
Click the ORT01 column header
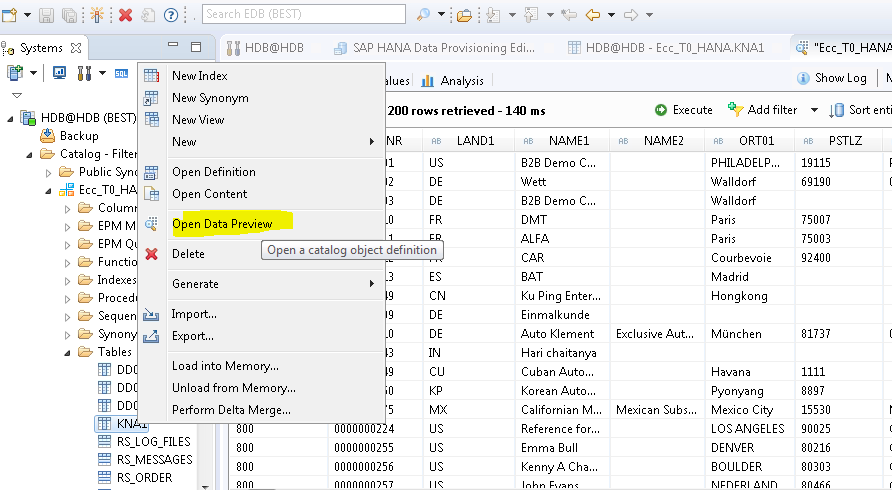(x=749, y=141)
